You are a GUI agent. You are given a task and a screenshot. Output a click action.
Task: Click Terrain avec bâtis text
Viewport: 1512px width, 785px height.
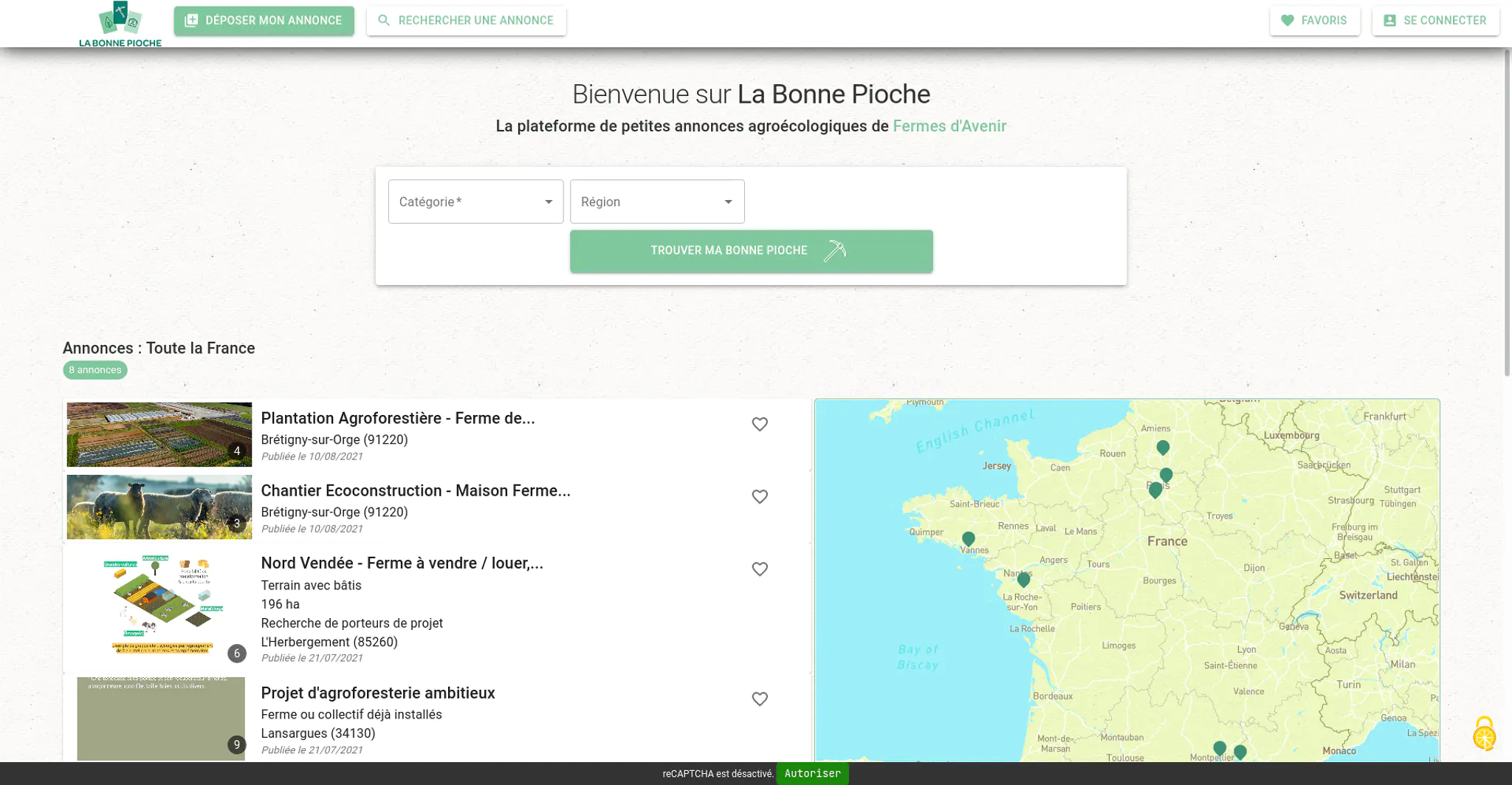(x=312, y=586)
